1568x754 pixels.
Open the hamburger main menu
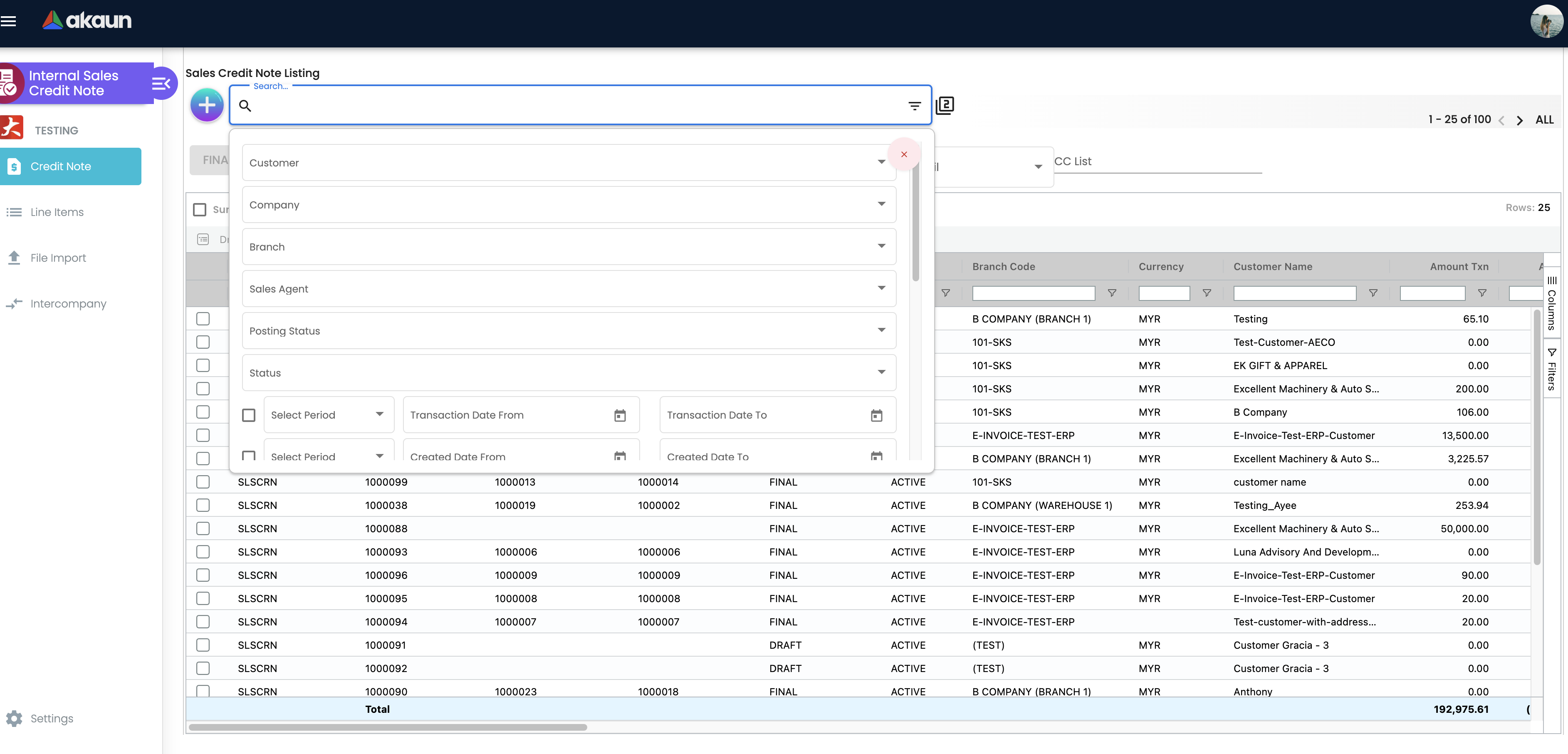coord(8,22)
